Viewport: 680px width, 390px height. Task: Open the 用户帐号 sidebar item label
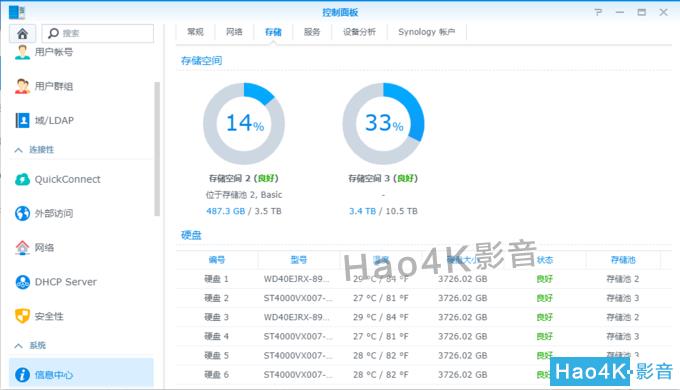54,52
